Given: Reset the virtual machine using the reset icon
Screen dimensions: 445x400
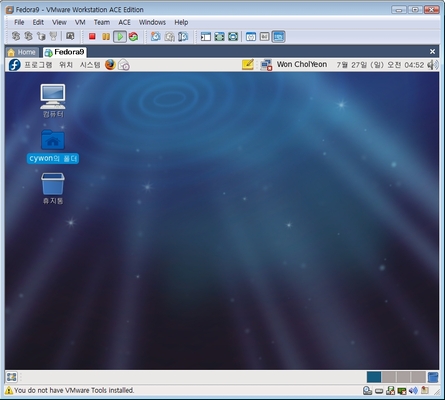Looking at the screenshot, I should [x=134, y=36].
